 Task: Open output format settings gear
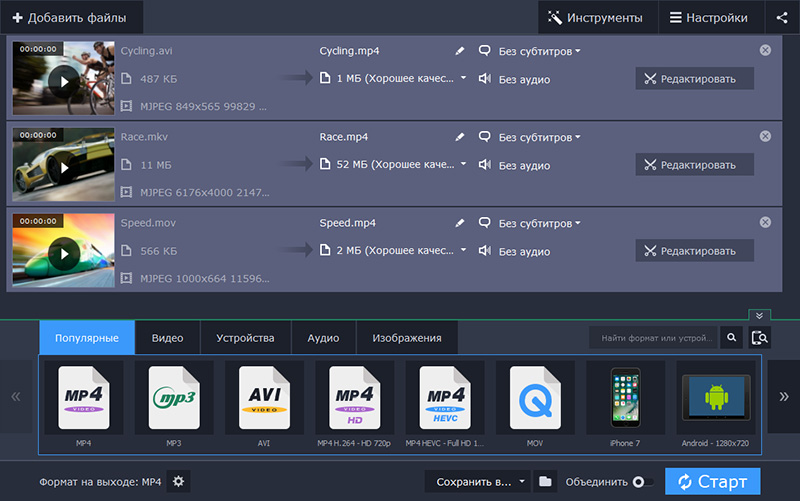(x=179, y=482)
